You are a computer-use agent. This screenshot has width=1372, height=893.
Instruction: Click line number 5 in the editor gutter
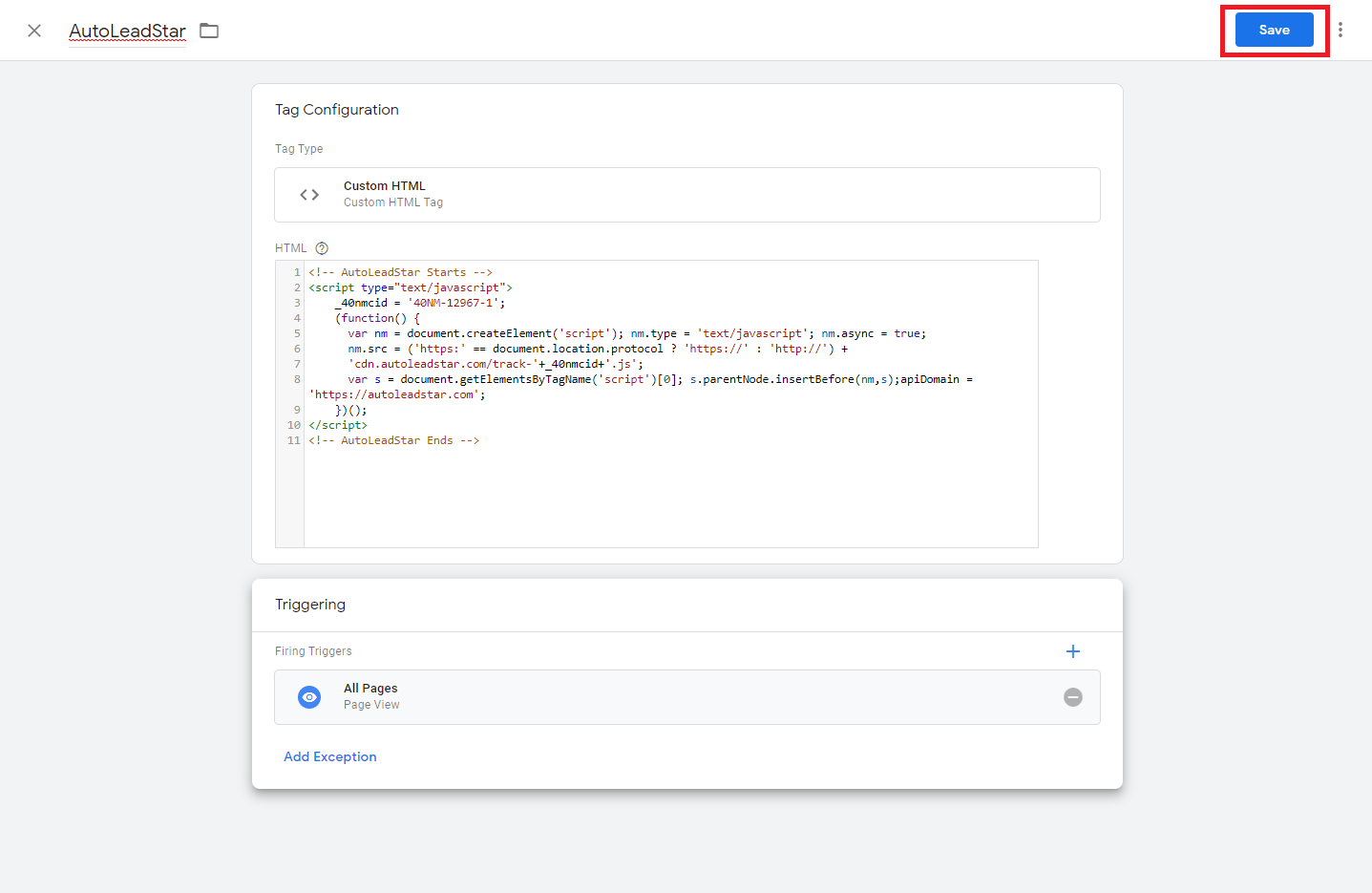click(296, 333)
